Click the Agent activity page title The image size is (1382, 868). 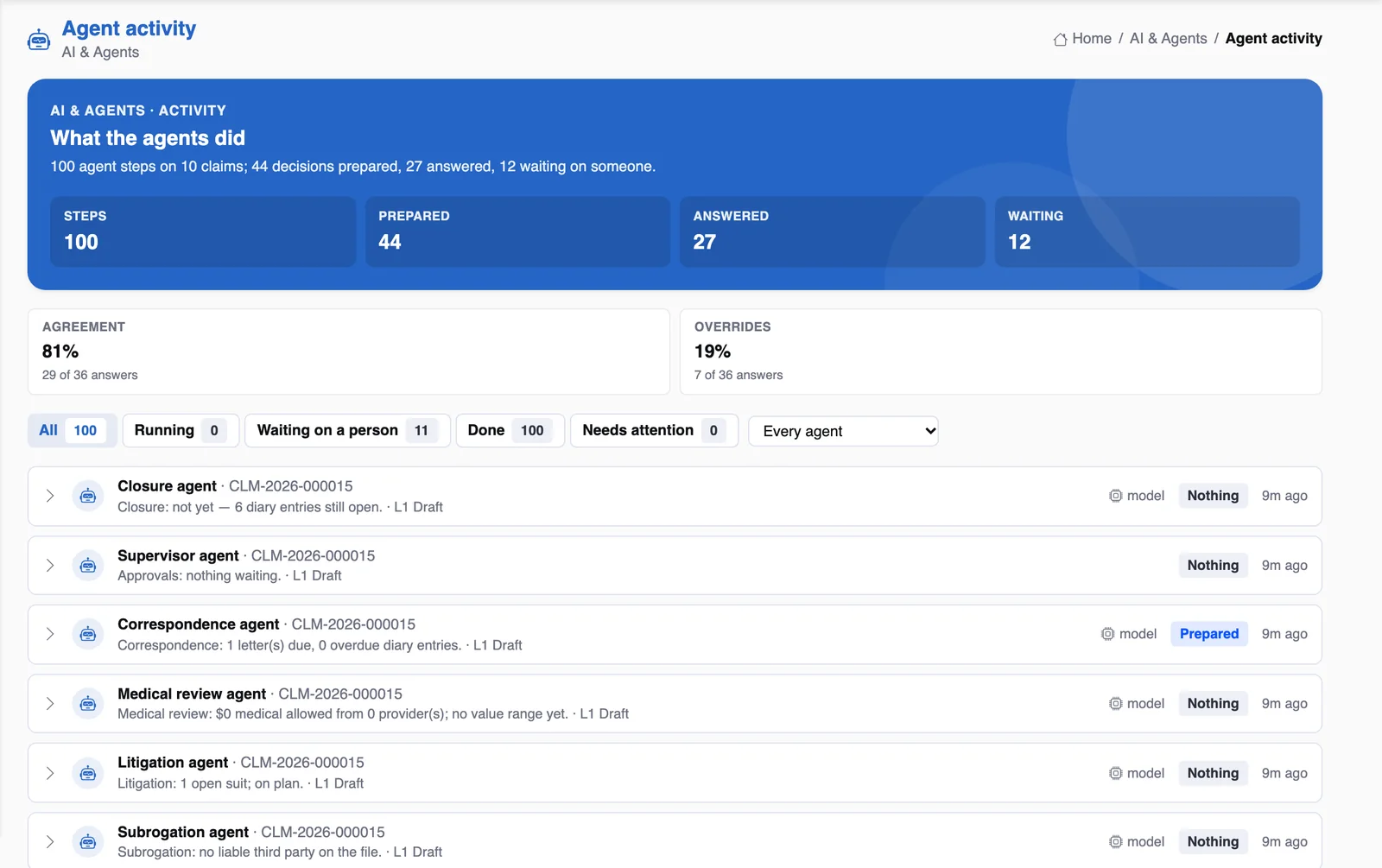pyautogui.click(x=129, y=29)
